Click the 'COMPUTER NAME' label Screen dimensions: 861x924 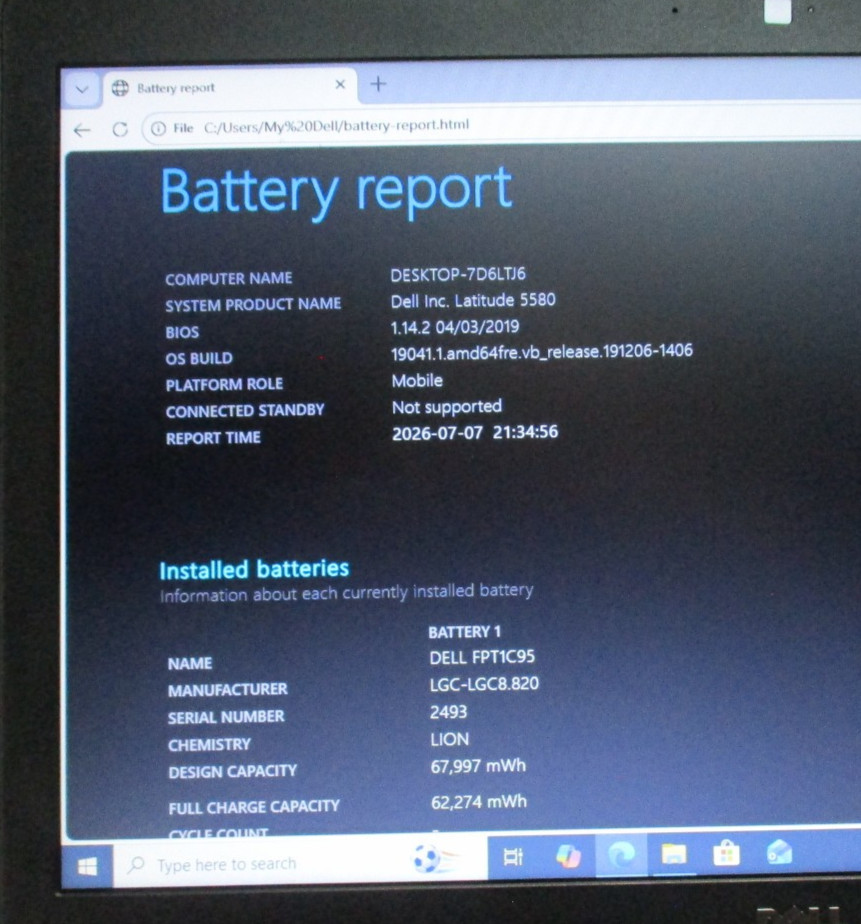point(229,279)
